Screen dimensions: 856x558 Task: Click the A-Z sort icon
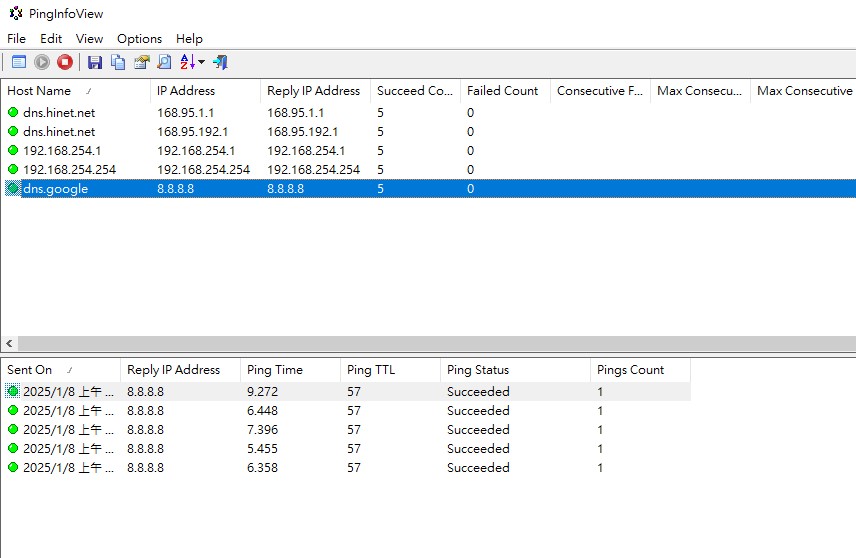tap(187, 62)
